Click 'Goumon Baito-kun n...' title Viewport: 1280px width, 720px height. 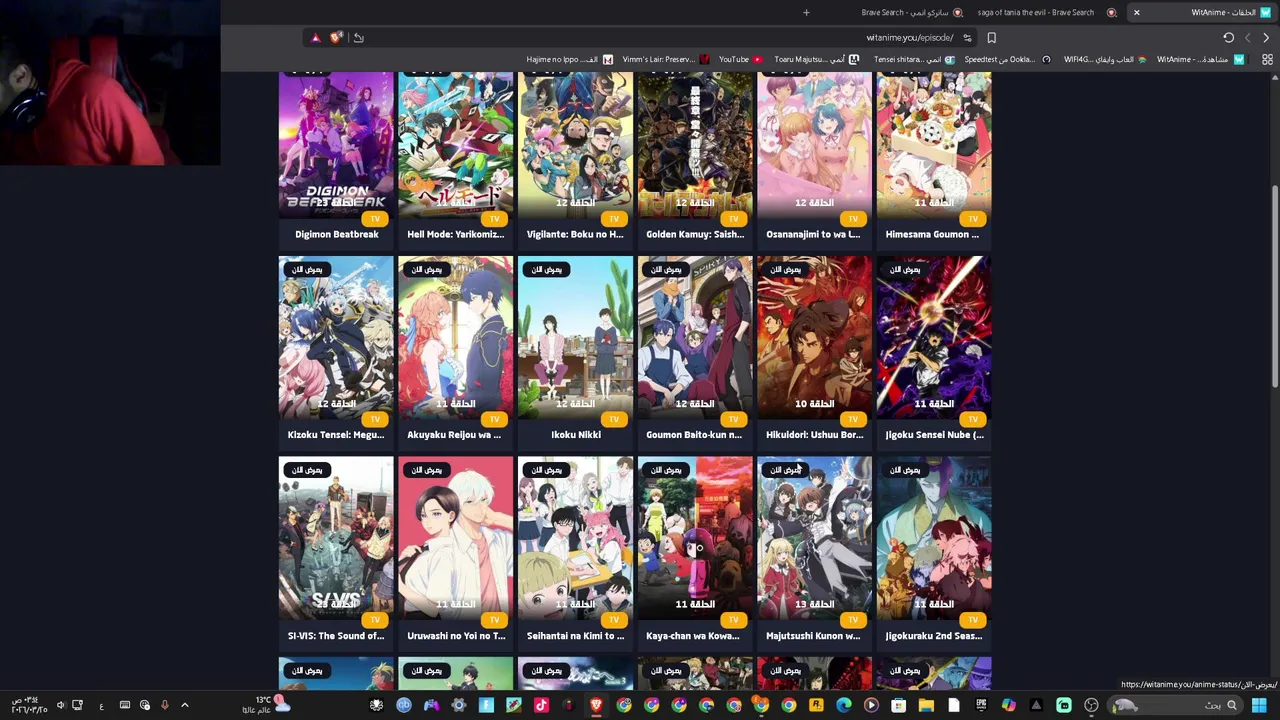click(x=694, y=435)
